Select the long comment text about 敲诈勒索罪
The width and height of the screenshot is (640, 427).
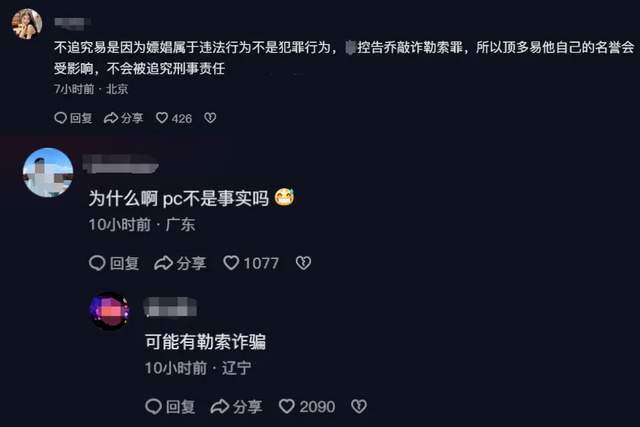tap(344, 58)
